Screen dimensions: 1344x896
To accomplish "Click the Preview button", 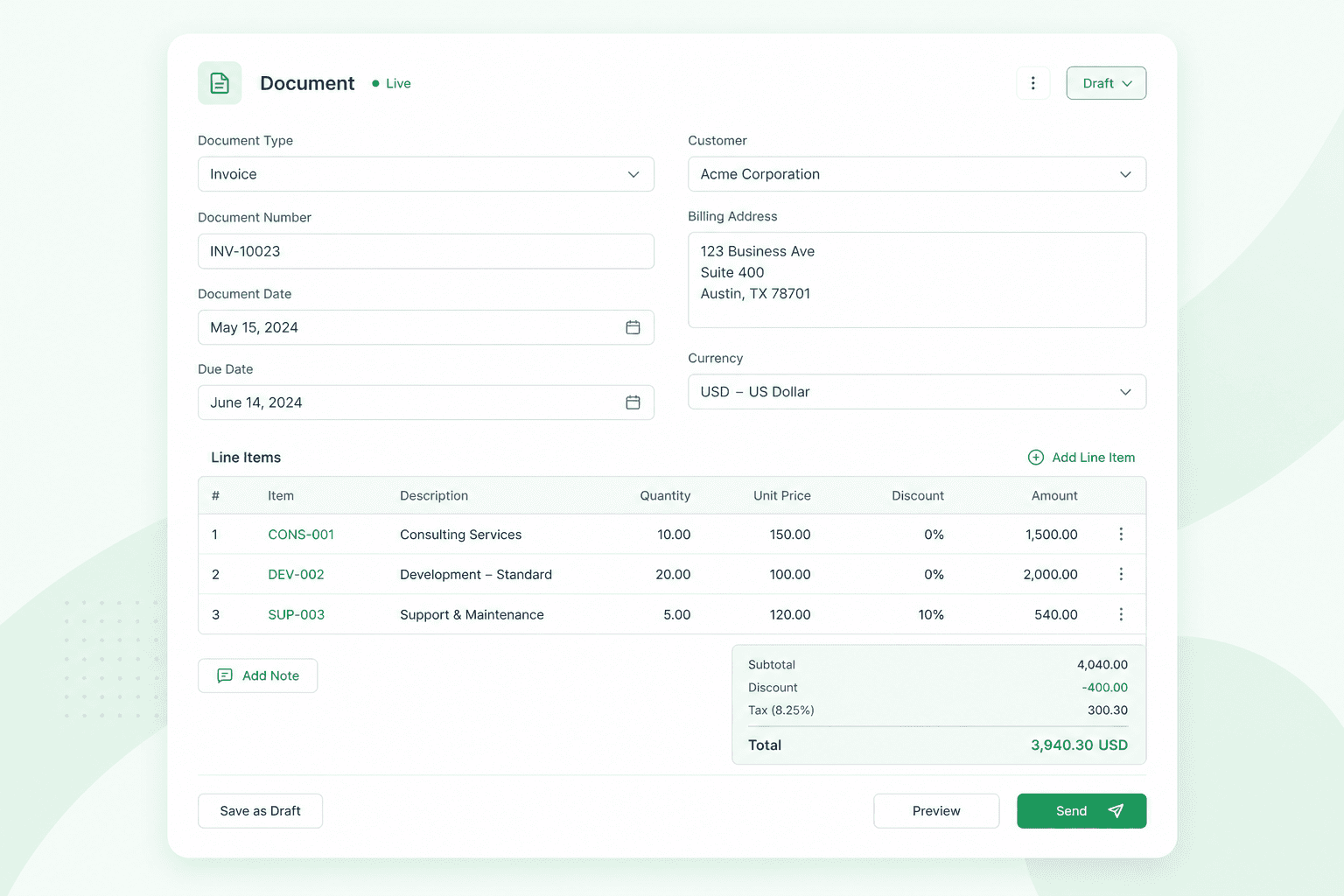I will (936, 811).
